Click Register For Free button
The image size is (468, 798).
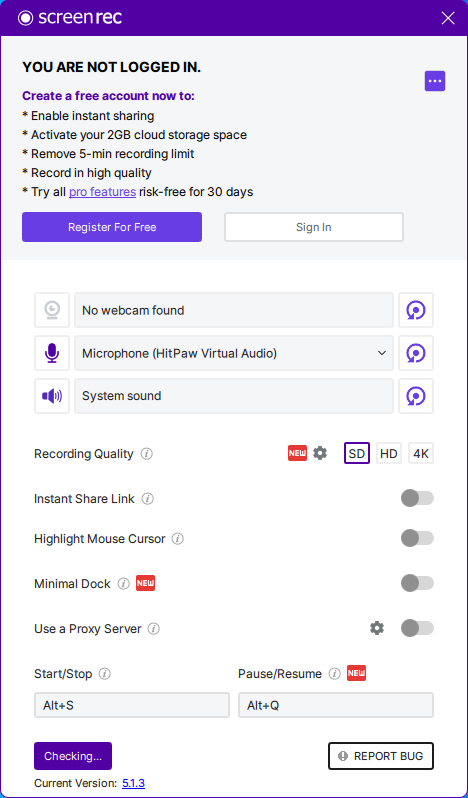coord(112,227)
